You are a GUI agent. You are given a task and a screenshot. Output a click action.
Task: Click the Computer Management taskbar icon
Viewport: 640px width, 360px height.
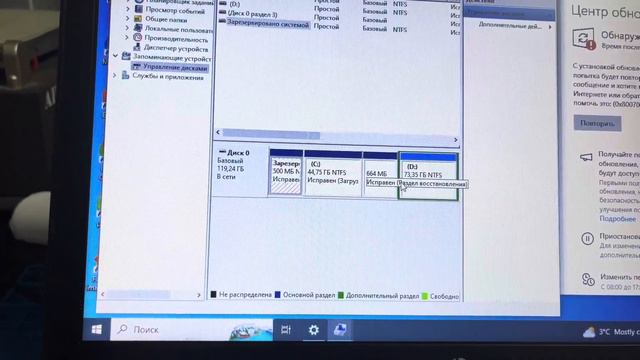pos(340,329)
